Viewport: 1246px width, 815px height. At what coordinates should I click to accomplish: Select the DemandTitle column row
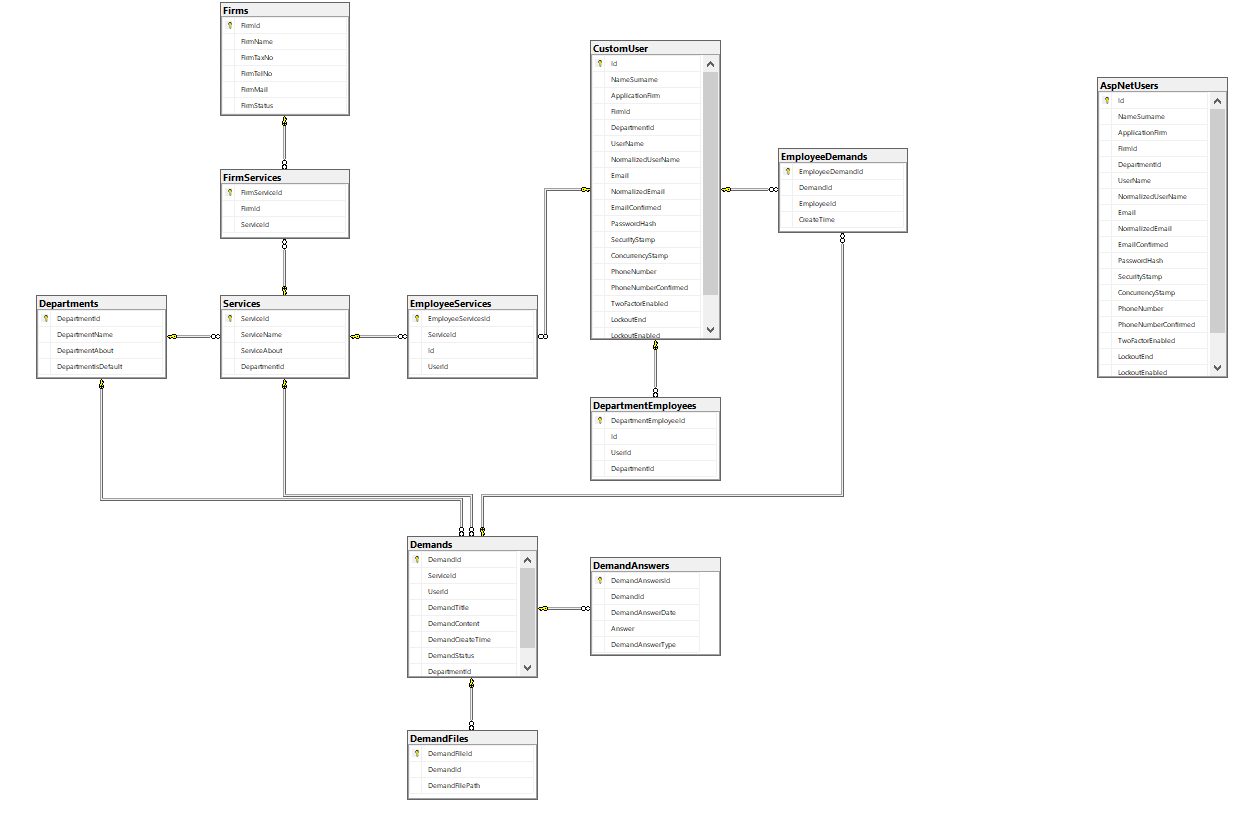[464, 608]
